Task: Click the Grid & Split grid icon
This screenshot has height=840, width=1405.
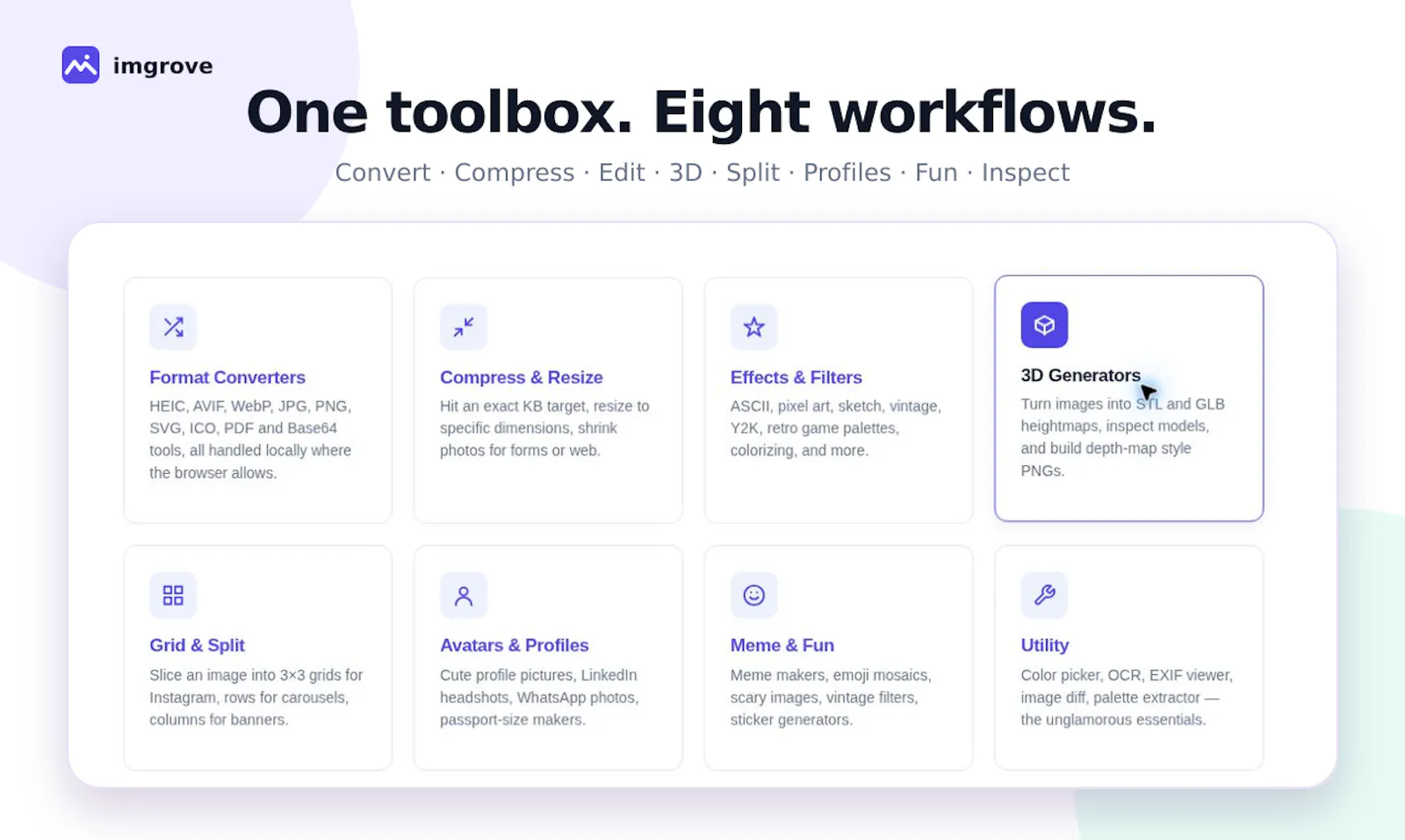Action: (173, 595)
